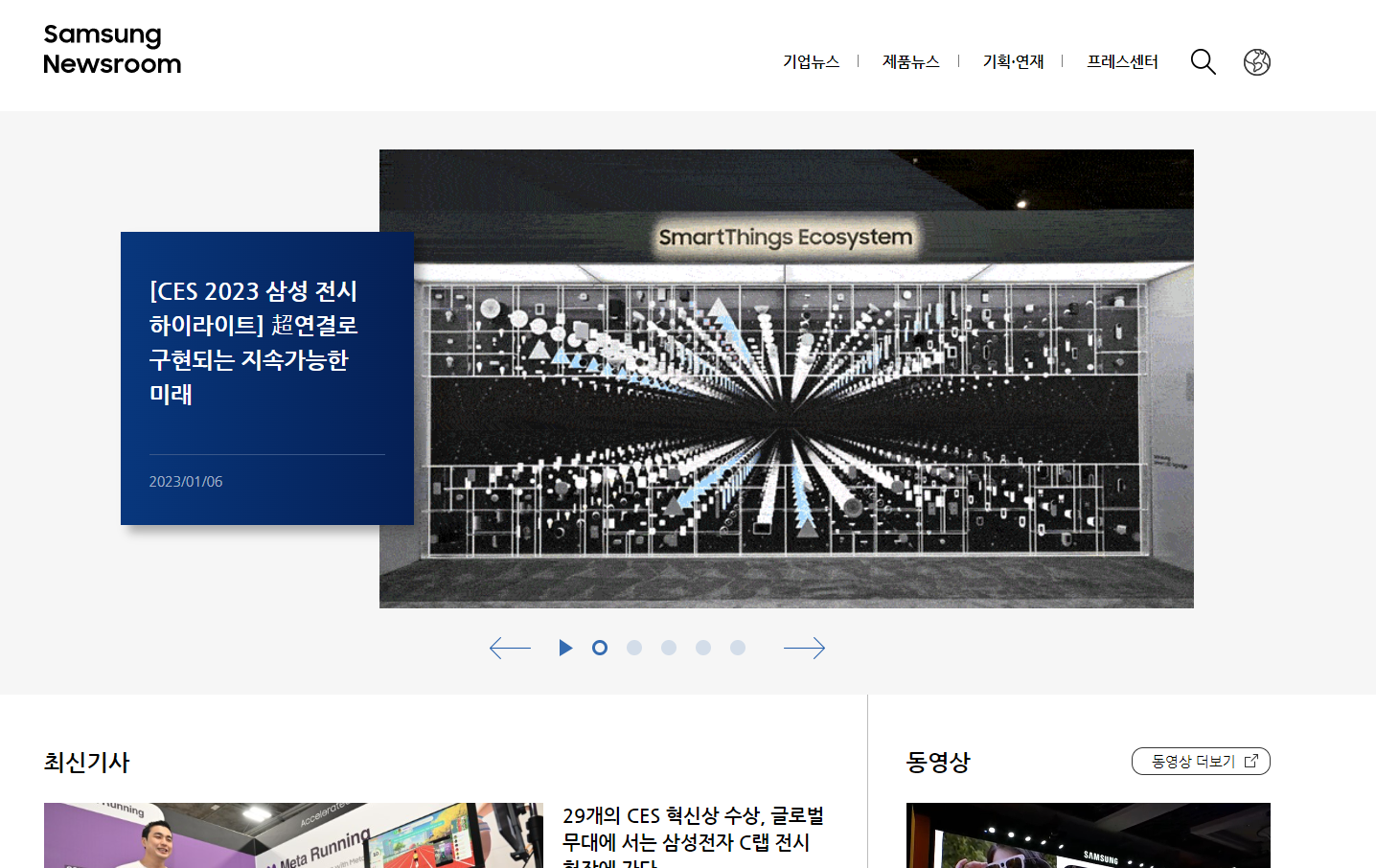Play the video thumbnail under 동영상

(x=1089, y=835)
